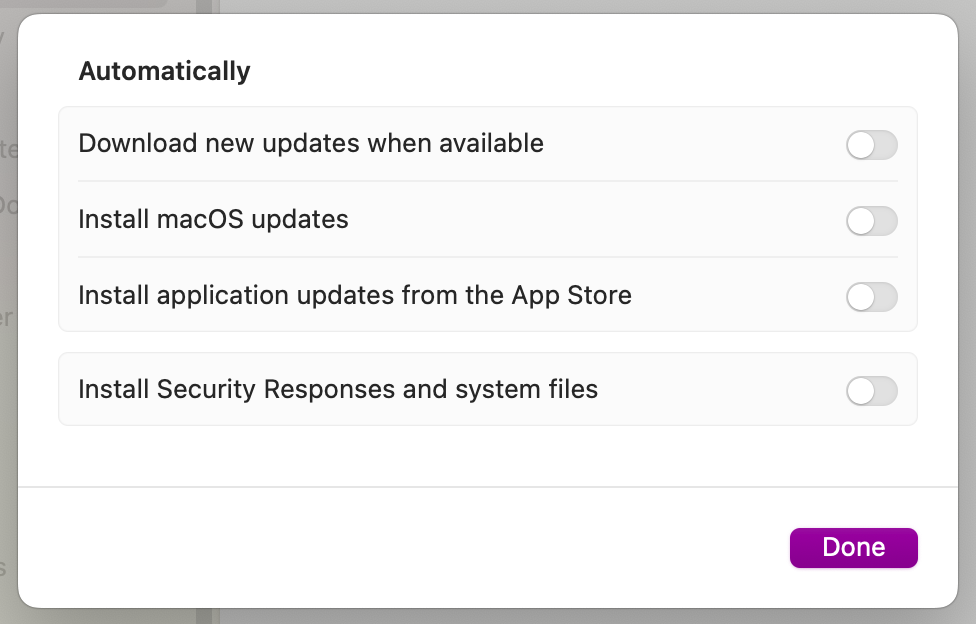Viewport: 976px width, 624px height.
Task: Click the "Install Security Responses and system files" label
Action: pyautogui.click(x=337, y=389)
